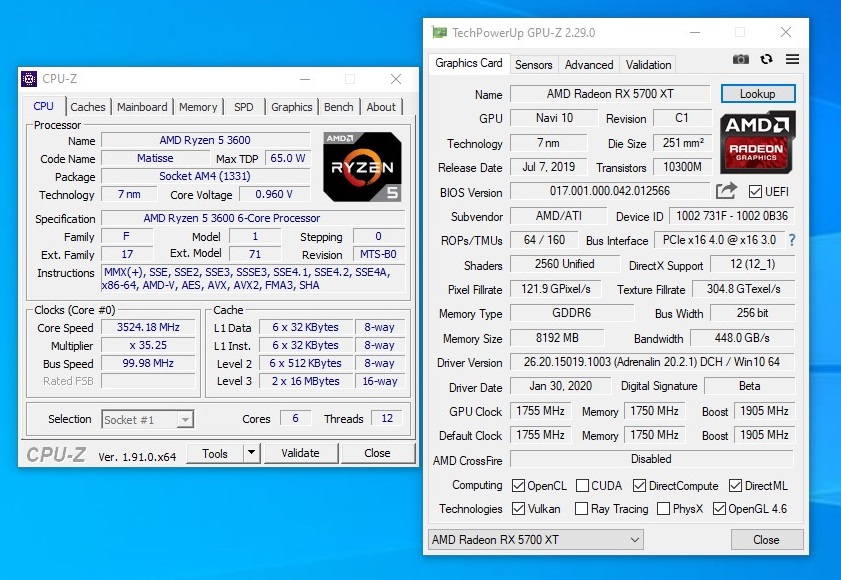This screenshot has width=841, height=580.
Task: Open the Validation tab in GPU-Z
Action: (648, 64)
